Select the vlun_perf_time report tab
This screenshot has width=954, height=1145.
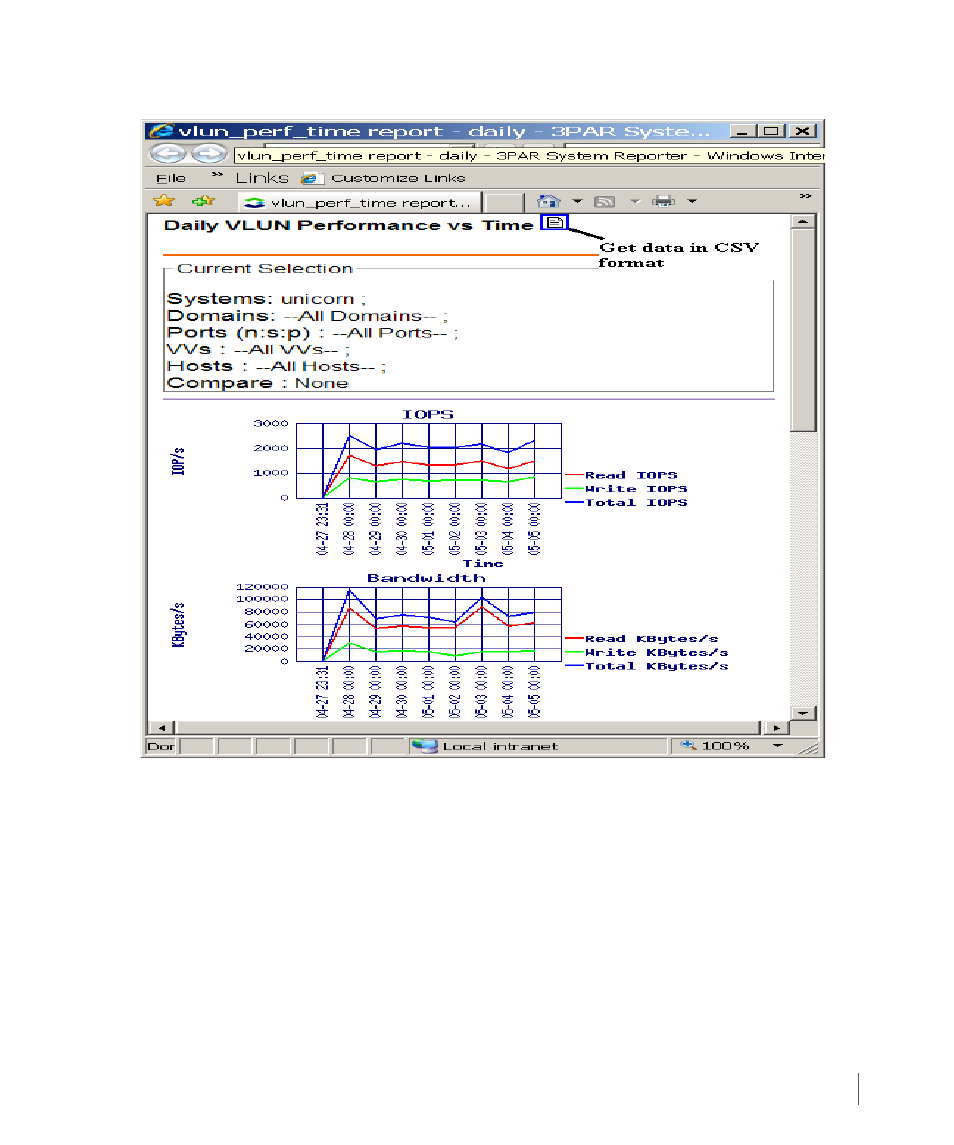pos(359,202)
